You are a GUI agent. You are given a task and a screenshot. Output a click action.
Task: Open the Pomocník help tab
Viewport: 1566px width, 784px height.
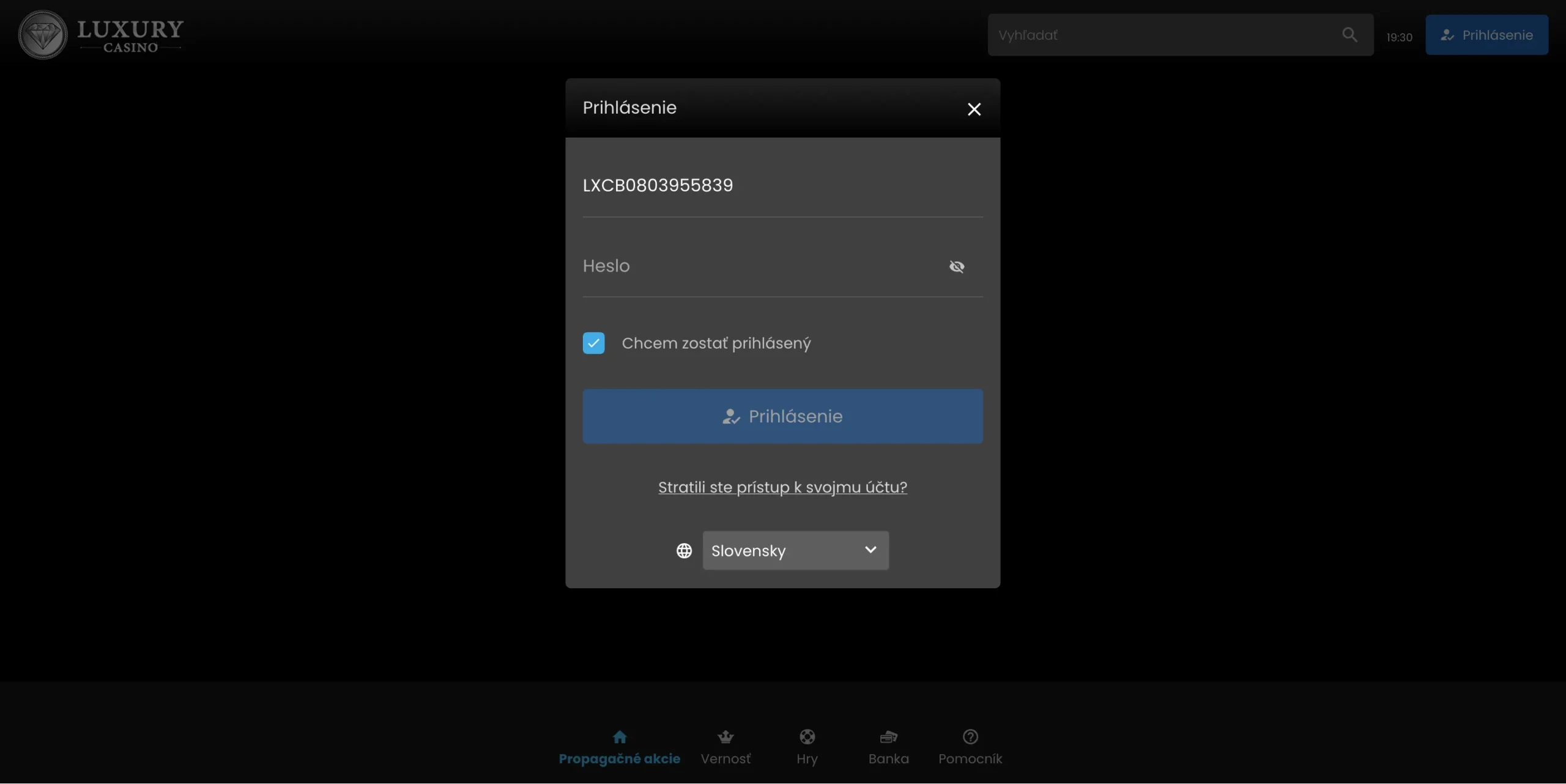pyautogui.click(x=970, y=747)
